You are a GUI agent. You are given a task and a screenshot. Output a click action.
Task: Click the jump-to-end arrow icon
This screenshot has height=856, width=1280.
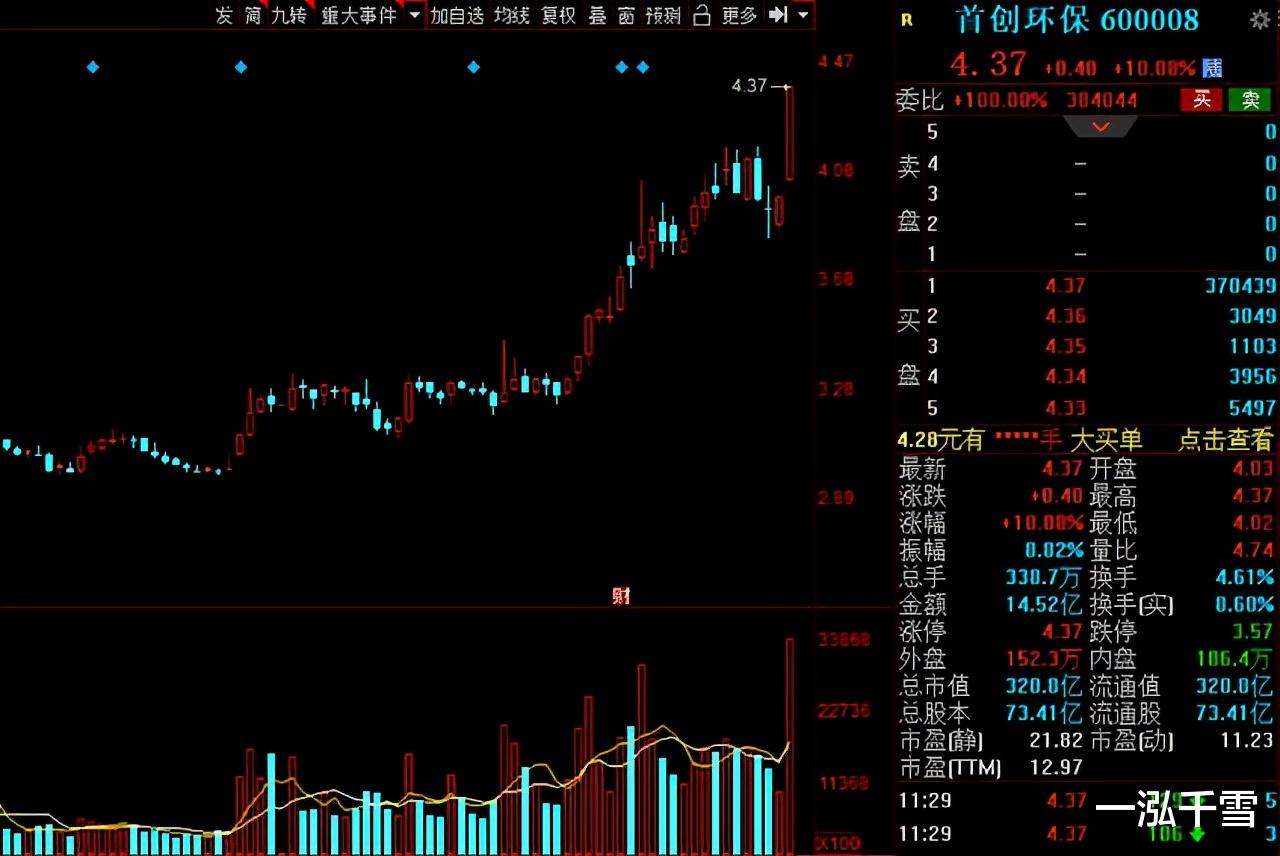(x=779, y=15)
